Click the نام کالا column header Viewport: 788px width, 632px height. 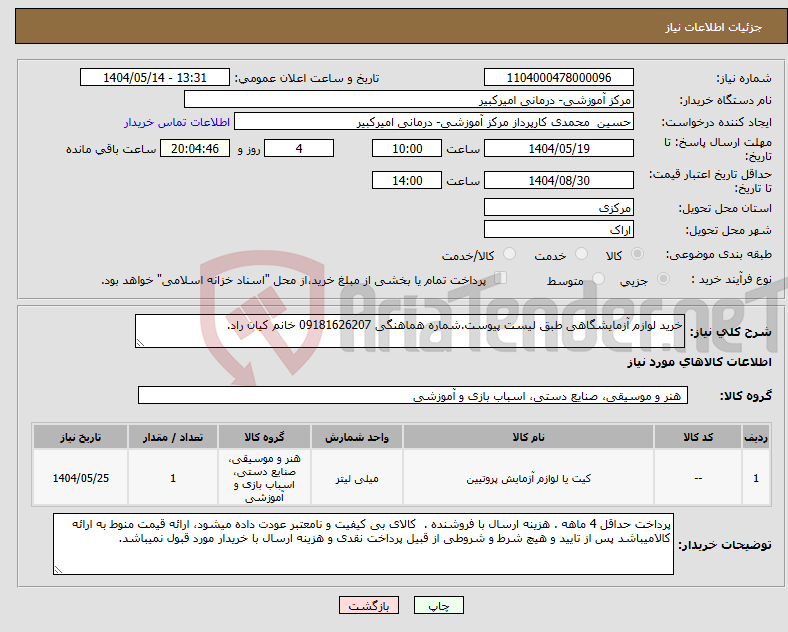click(528, 437)
